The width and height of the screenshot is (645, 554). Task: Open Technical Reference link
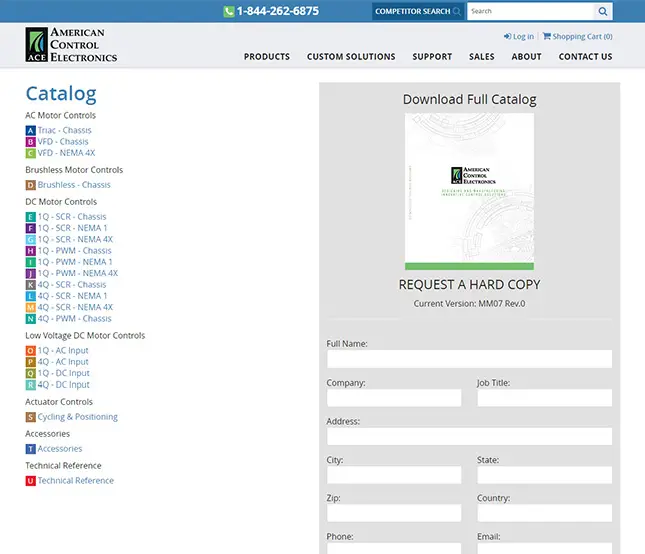point(76,481)
